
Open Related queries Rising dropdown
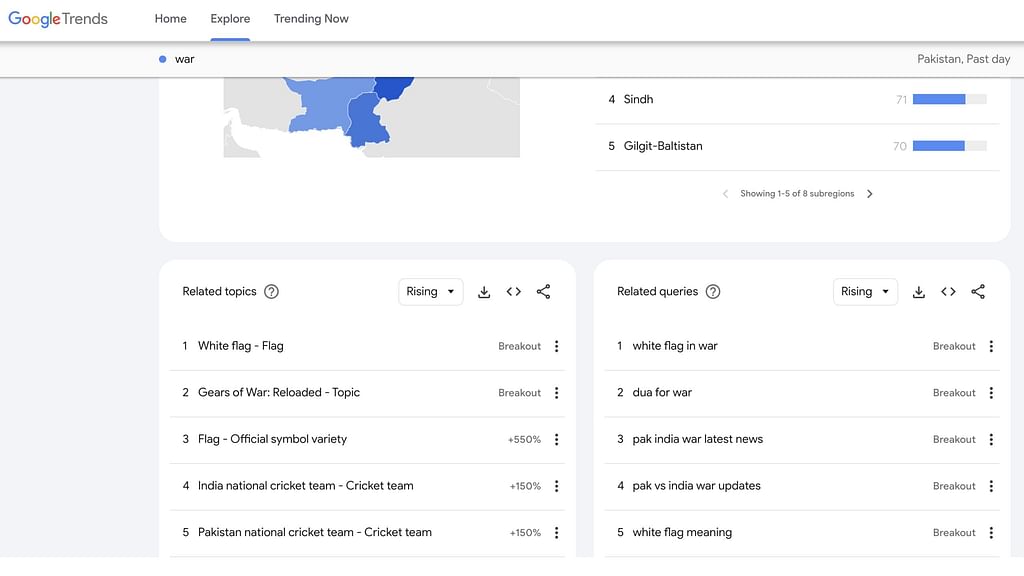coord(865,292)
